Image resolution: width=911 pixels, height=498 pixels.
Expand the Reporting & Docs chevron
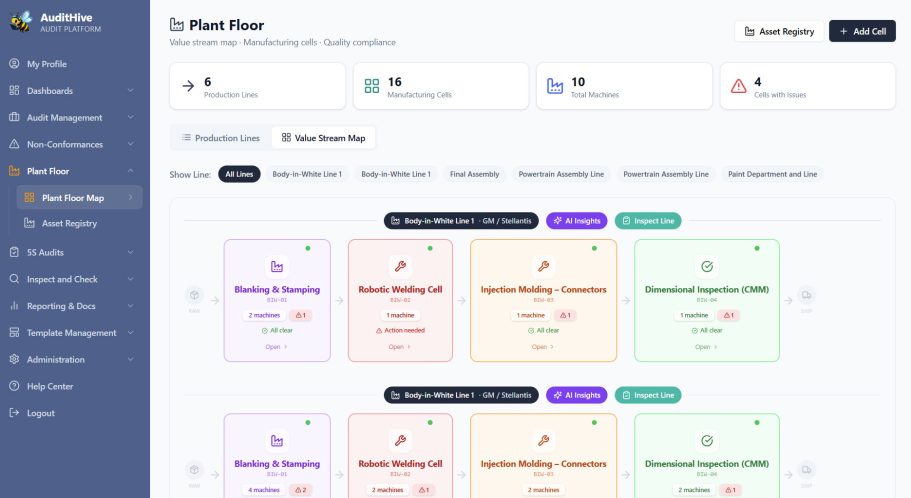tap(131, 306)
